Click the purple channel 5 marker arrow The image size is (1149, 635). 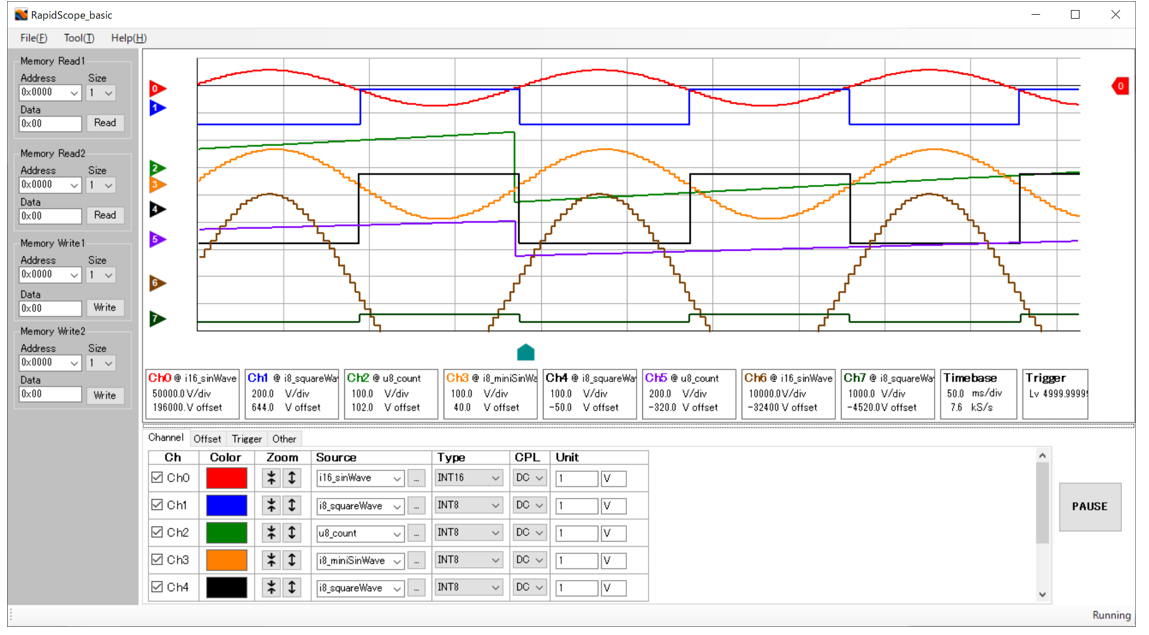coord(157,240)
